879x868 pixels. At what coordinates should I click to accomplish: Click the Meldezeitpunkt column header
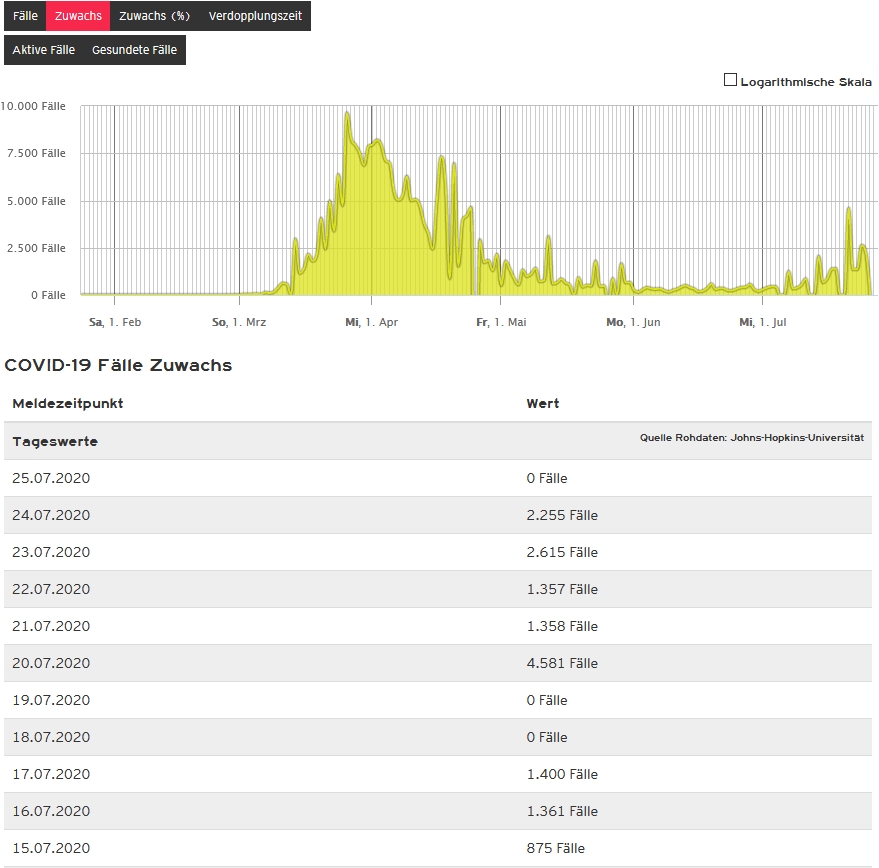click(x=68, y=403)
